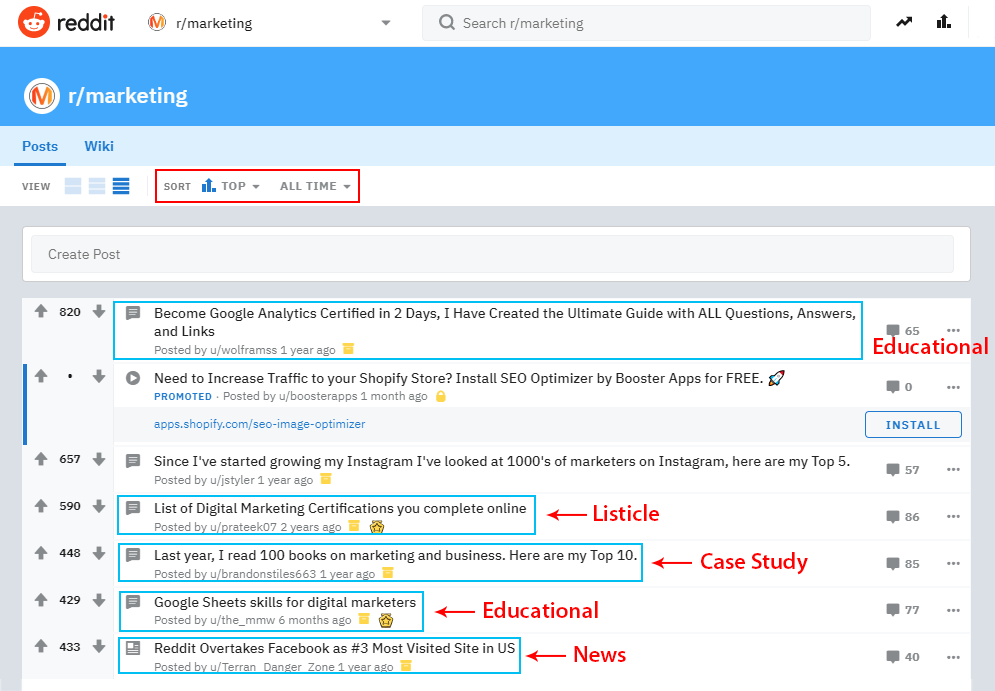The image size is (995, 691).
Task: Select the compact view layout icon
Action: coord(121,186)
